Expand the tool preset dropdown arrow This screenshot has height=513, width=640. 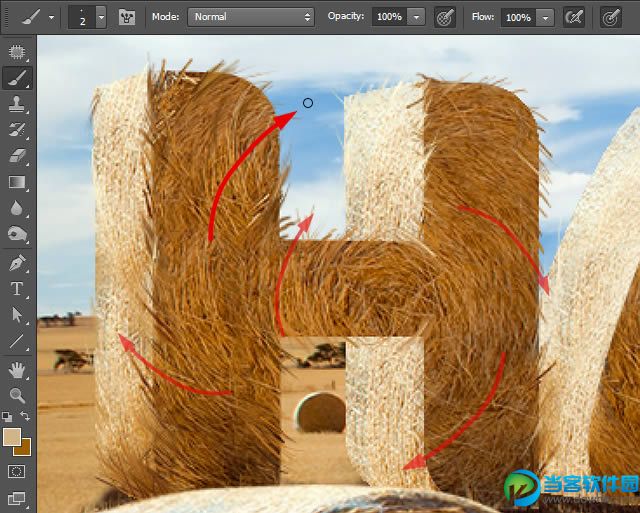51,18
